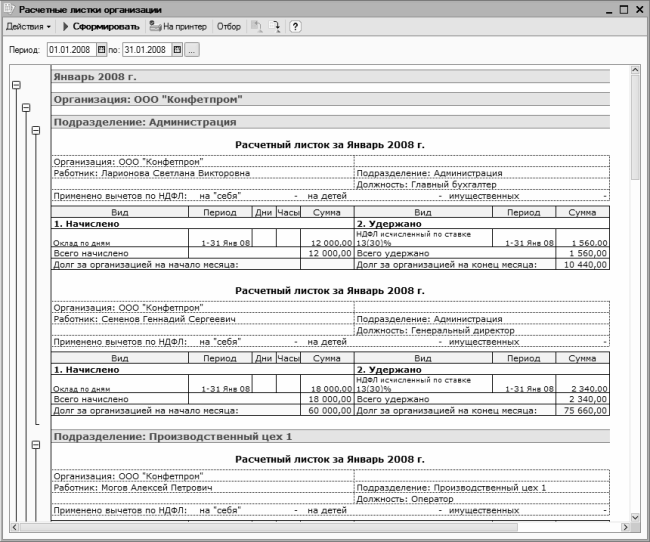This screenshot has height=542, width=650.
Task: Click the ellipsis period selection button
Action: click(192, 49)
